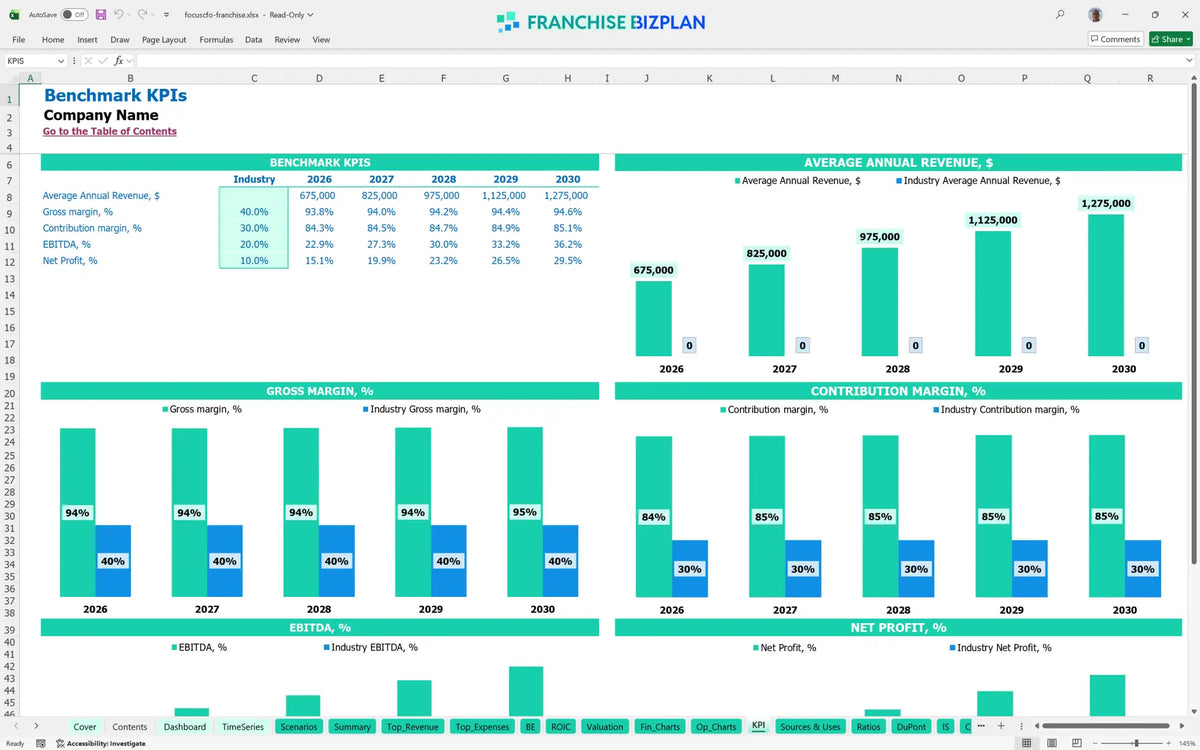1200x750 pixels.
Task: Click the Search magnifier icon
Action: click(x=1060, y=15)
